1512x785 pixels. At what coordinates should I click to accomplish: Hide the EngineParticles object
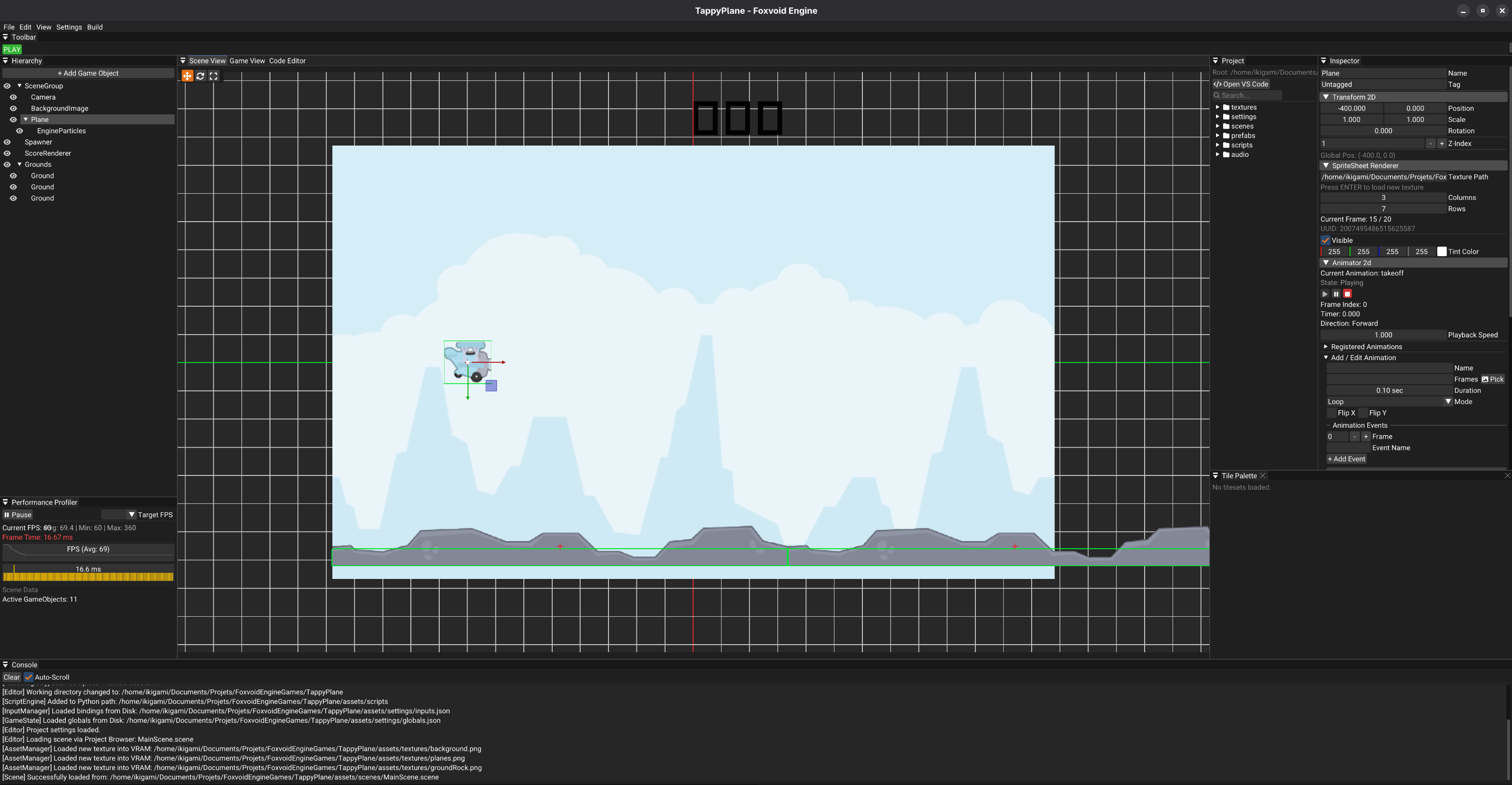19,131
